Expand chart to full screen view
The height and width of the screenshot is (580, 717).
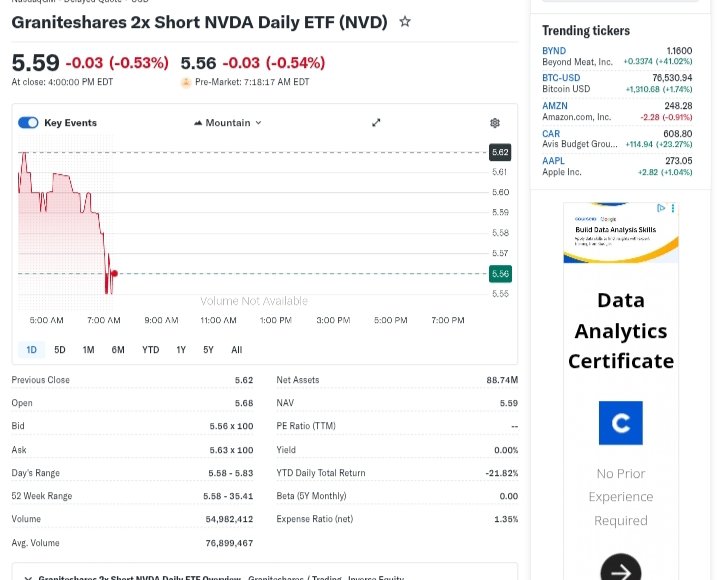(x=376, y=123)
